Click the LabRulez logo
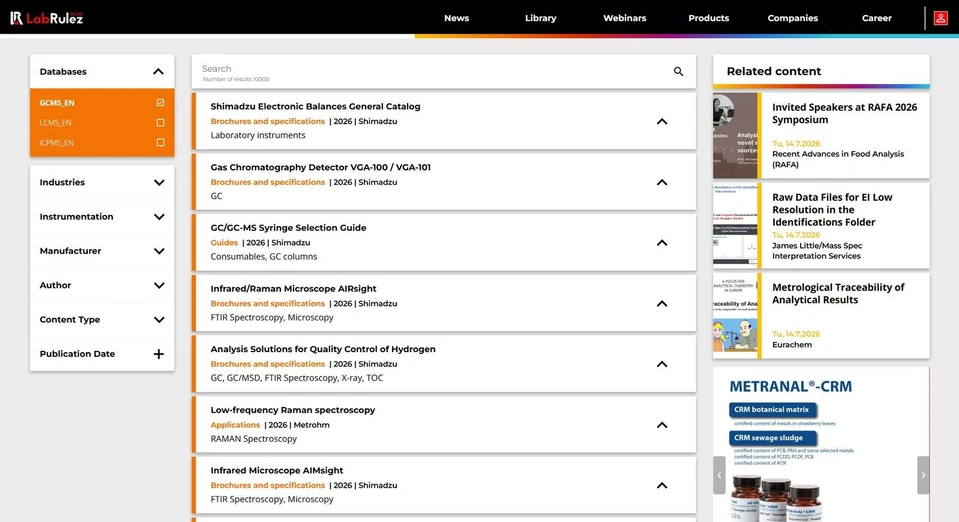959x522 pixels. pos(46,18)
